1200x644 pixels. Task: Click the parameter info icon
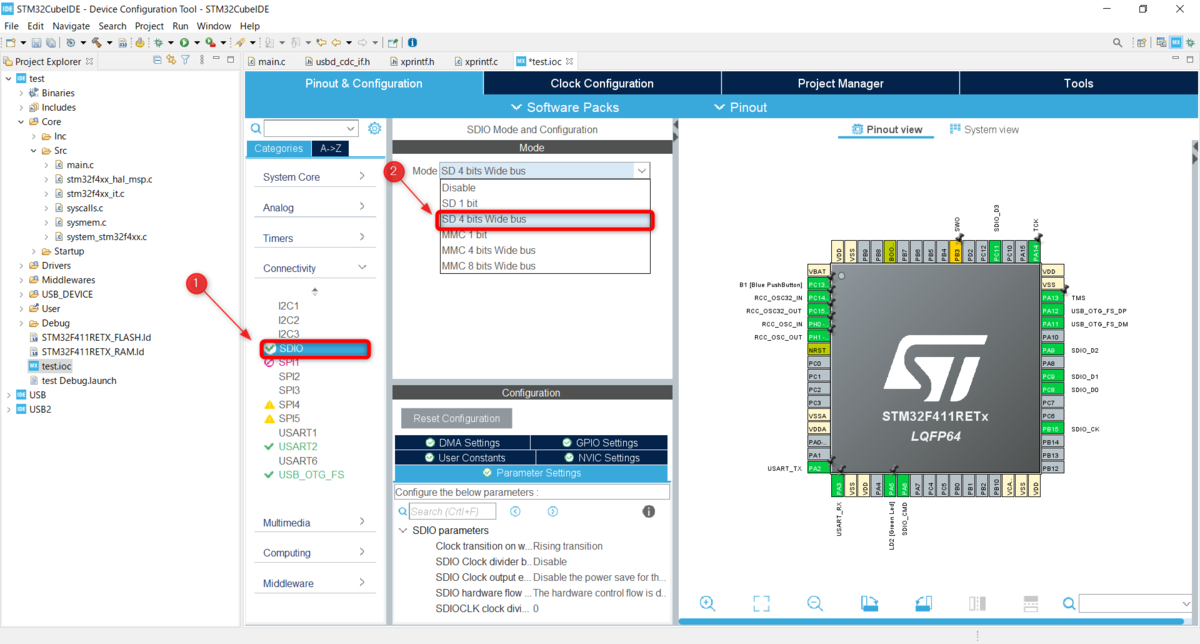pos(648,511)
